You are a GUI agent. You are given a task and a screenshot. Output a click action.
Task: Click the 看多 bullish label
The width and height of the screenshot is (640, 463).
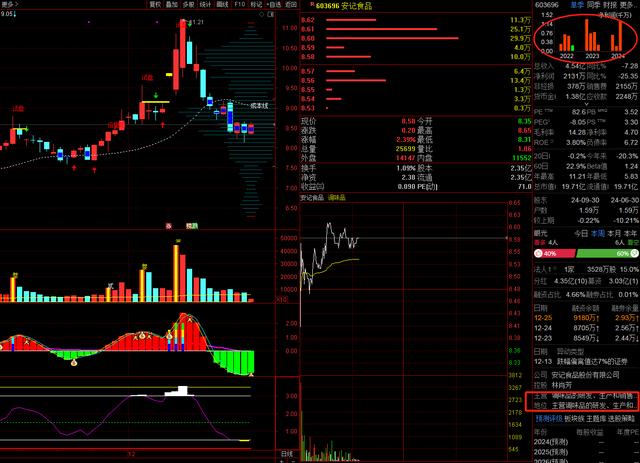click(x=540, y=243)
